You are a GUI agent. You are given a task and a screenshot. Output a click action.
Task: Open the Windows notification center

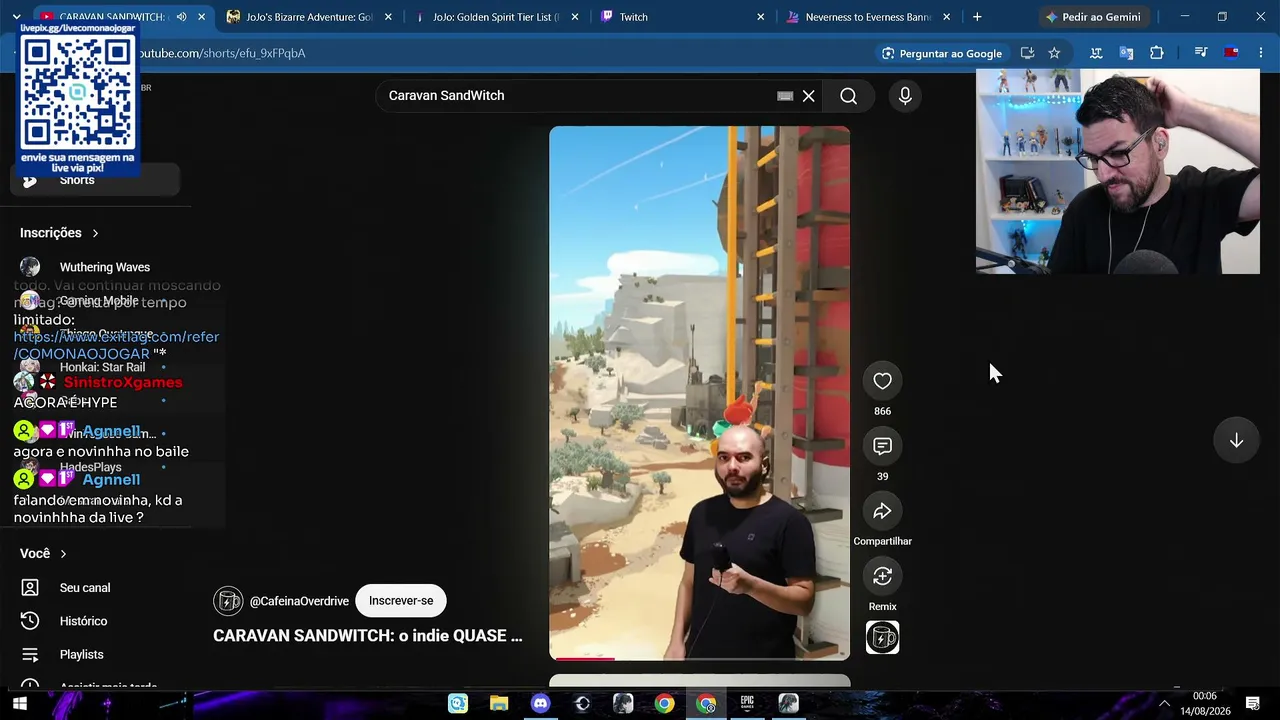click(x=1252, y=704)
